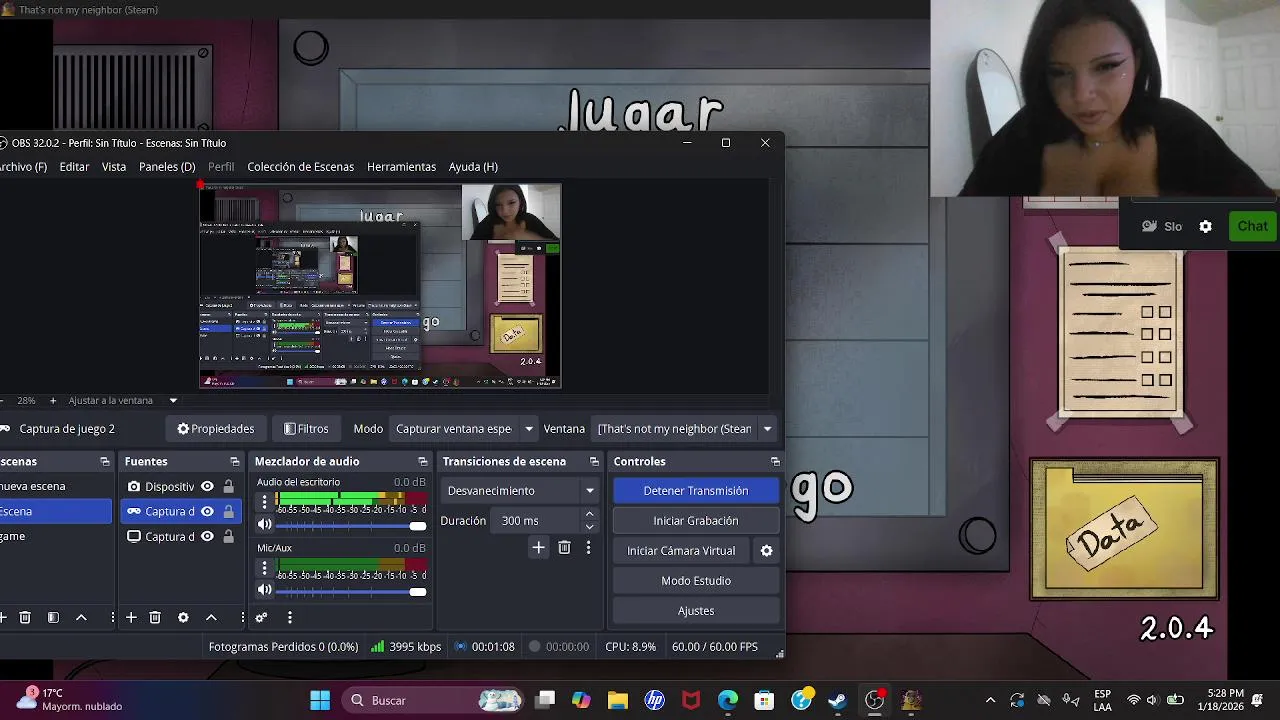The image size is (1280, 720).
Task: Undock the Fuentes panel
Action: tap(235, 462)
